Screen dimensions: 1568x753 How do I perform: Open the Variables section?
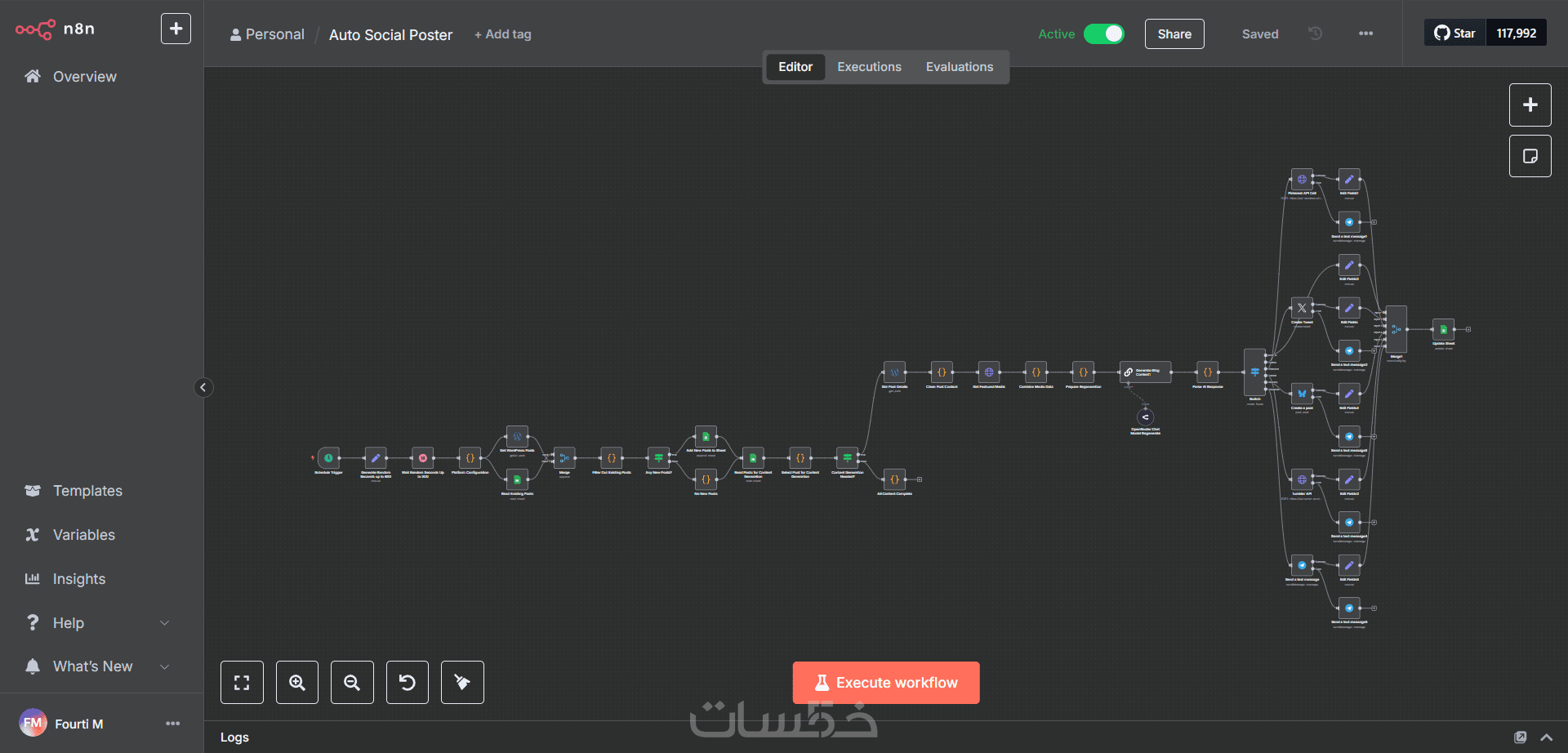83,535
